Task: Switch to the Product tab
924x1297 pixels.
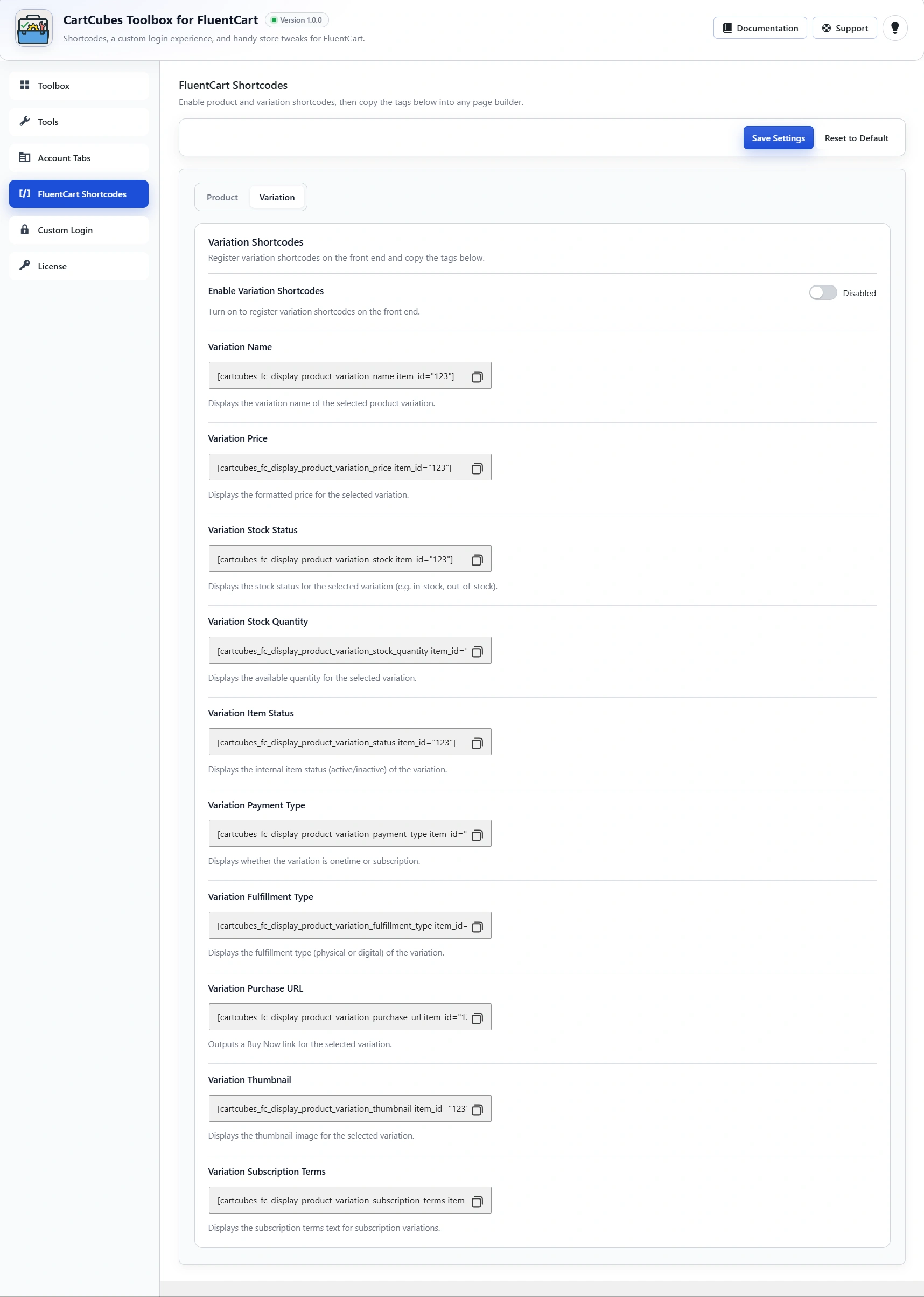Action: [x=222, y=197]
